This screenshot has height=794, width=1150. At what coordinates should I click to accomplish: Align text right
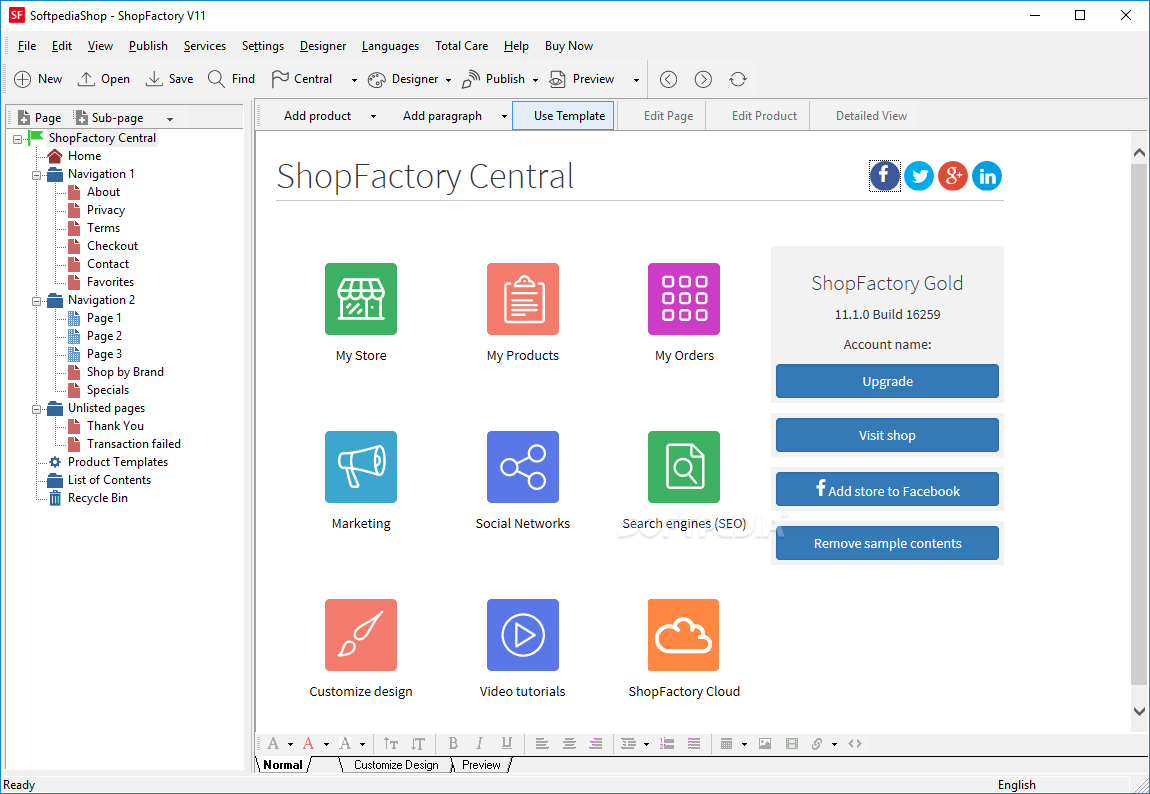click(596, 743)
